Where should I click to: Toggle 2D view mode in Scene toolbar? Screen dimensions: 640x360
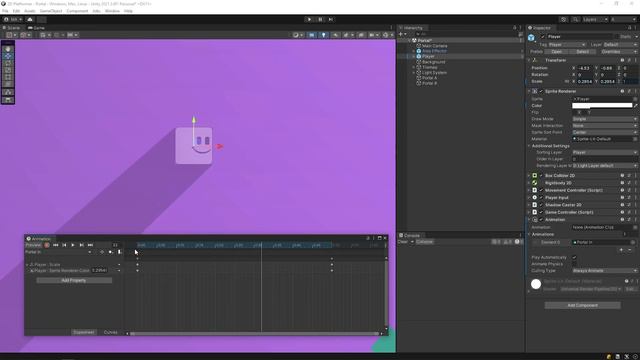pos(312,35)
